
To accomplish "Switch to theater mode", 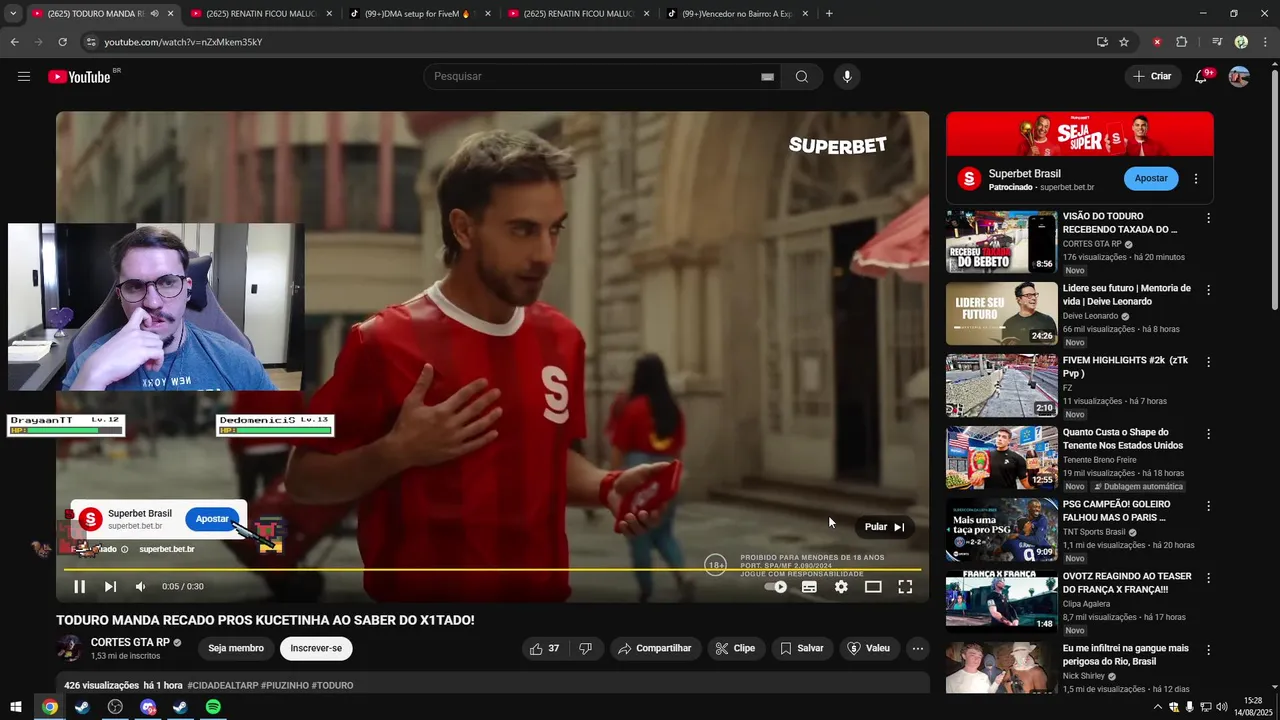I will [873, 587].
